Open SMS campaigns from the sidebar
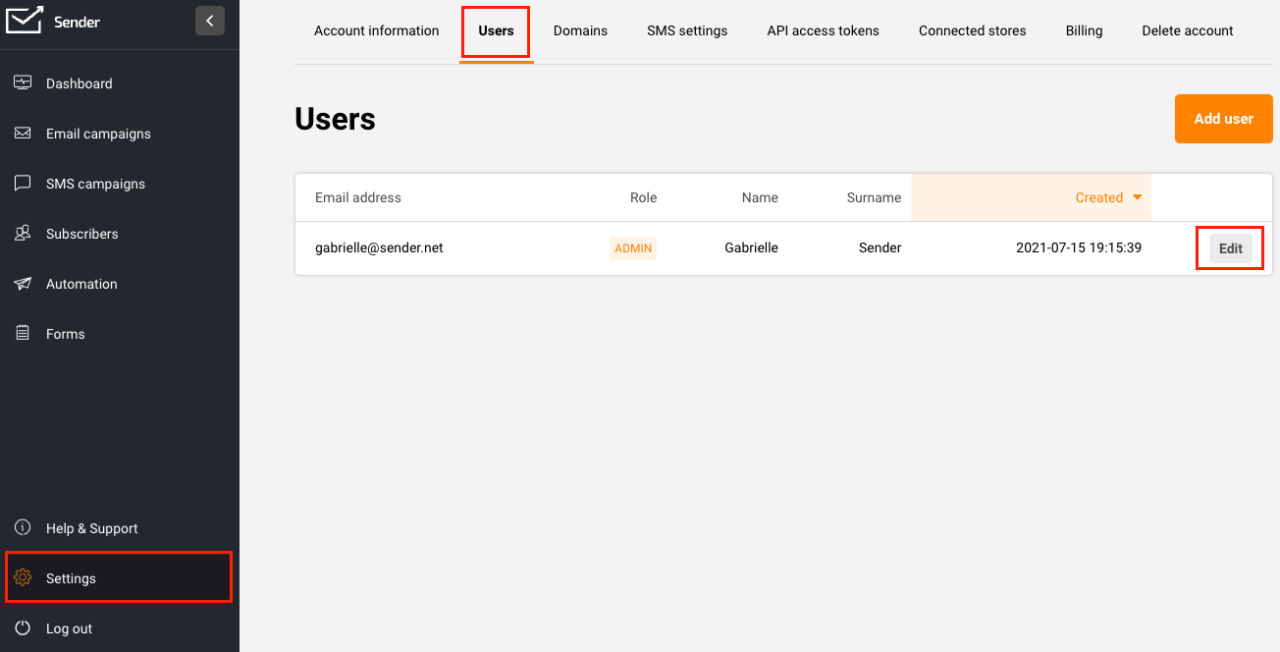The width and height of the screenshot is (1280, 652). coord(24,183)
